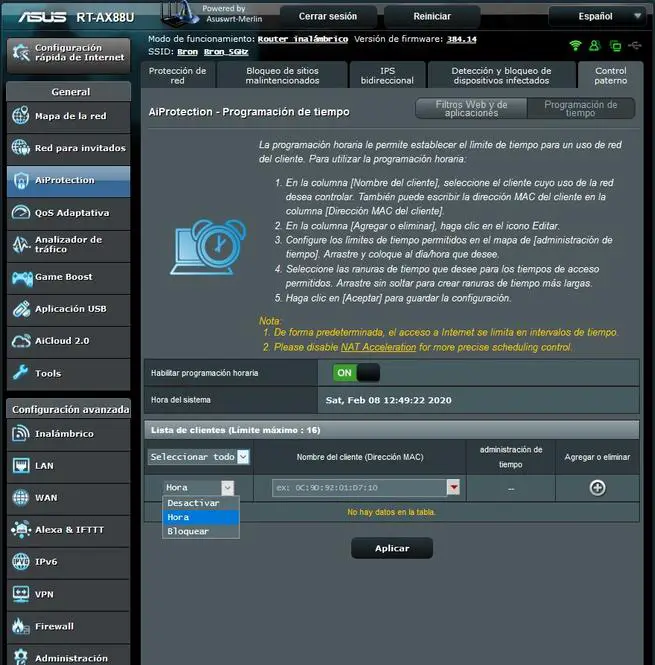This screenshot has height=665, width=655.
Task: Open the Router inalámbrico mode link
Action: pos(303,39)
